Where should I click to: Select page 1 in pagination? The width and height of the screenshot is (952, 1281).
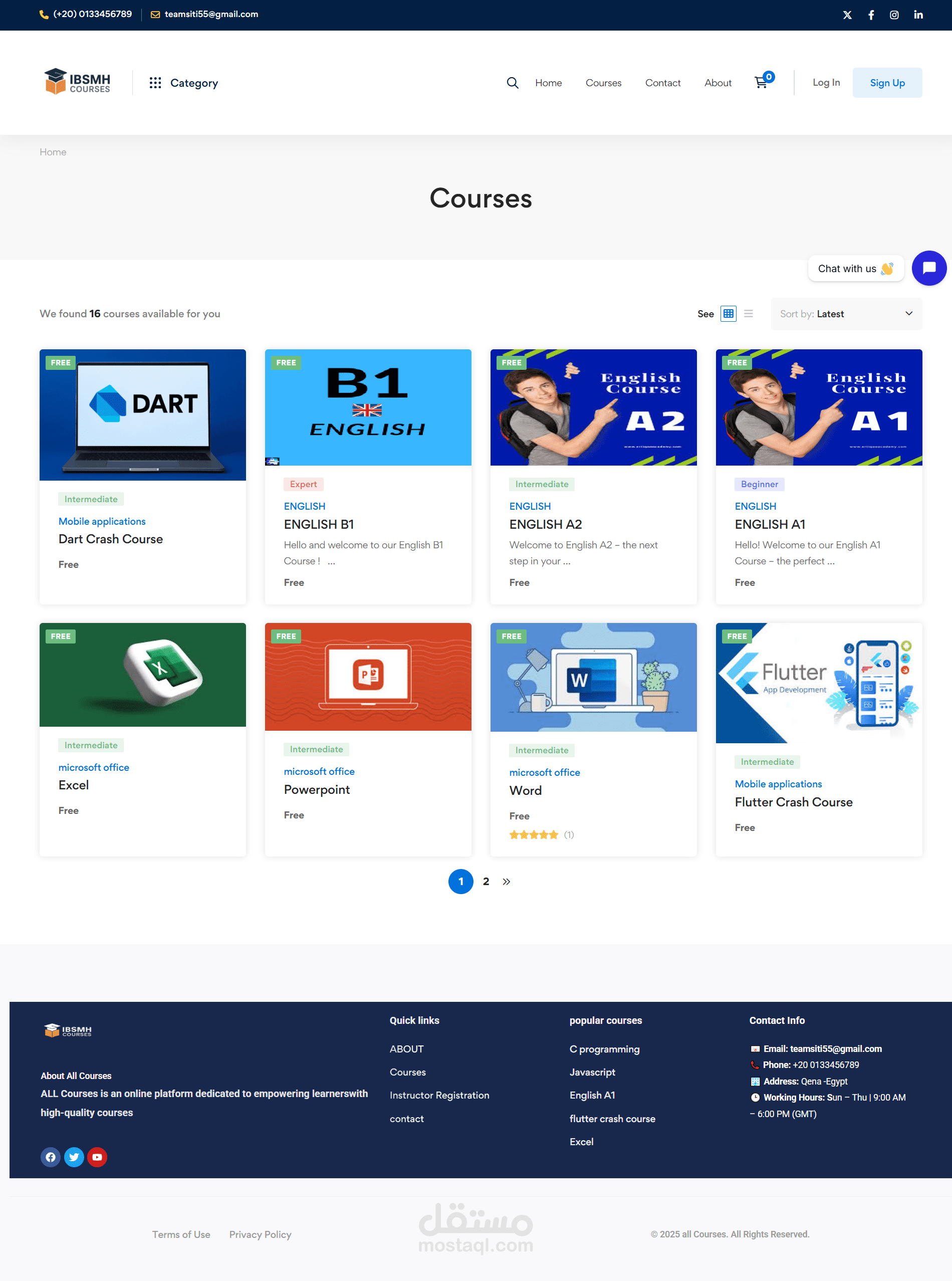461,882
